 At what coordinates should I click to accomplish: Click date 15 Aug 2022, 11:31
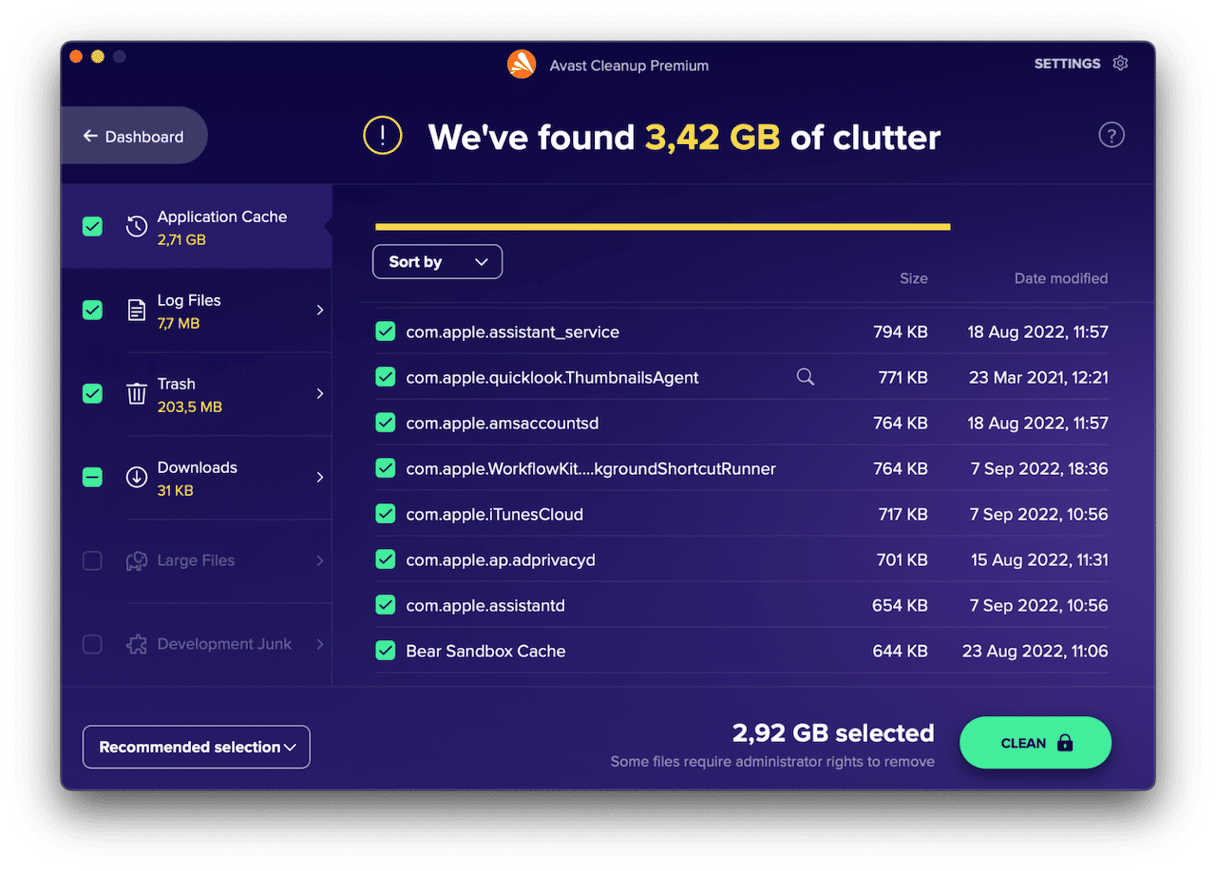pos(1039,560)
